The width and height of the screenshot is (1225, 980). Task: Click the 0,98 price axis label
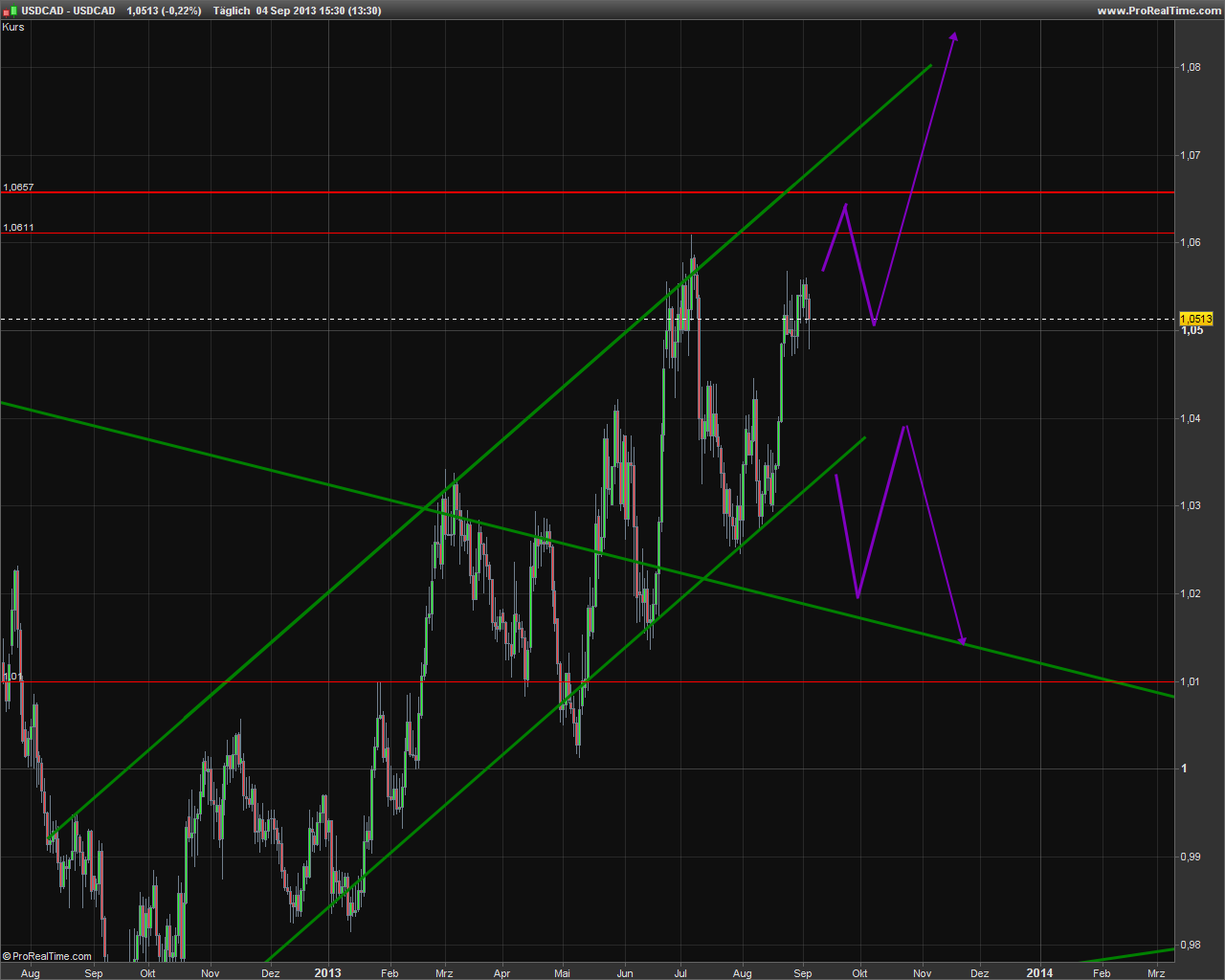pos(1191,945)
